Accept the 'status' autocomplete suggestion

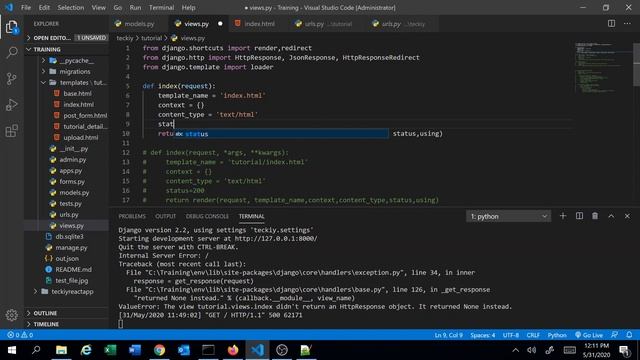[x=281, y=133]
